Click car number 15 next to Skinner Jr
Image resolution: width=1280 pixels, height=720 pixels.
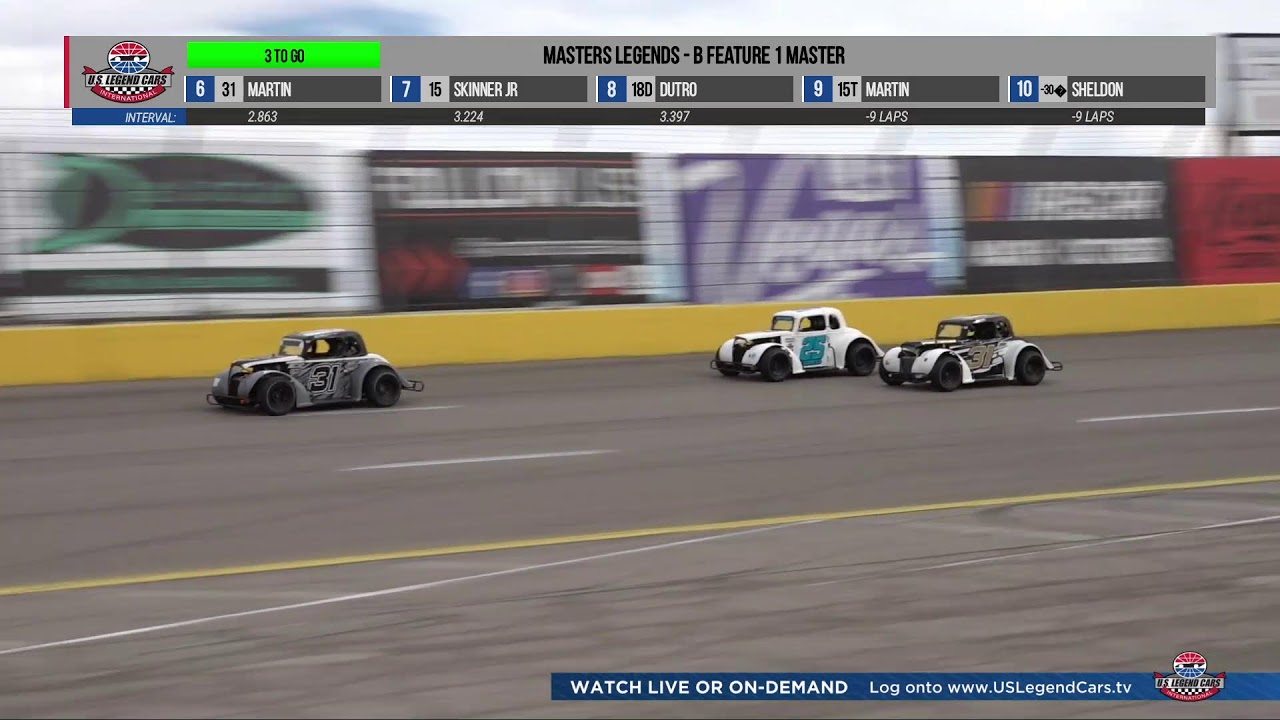tap(435, 89)
